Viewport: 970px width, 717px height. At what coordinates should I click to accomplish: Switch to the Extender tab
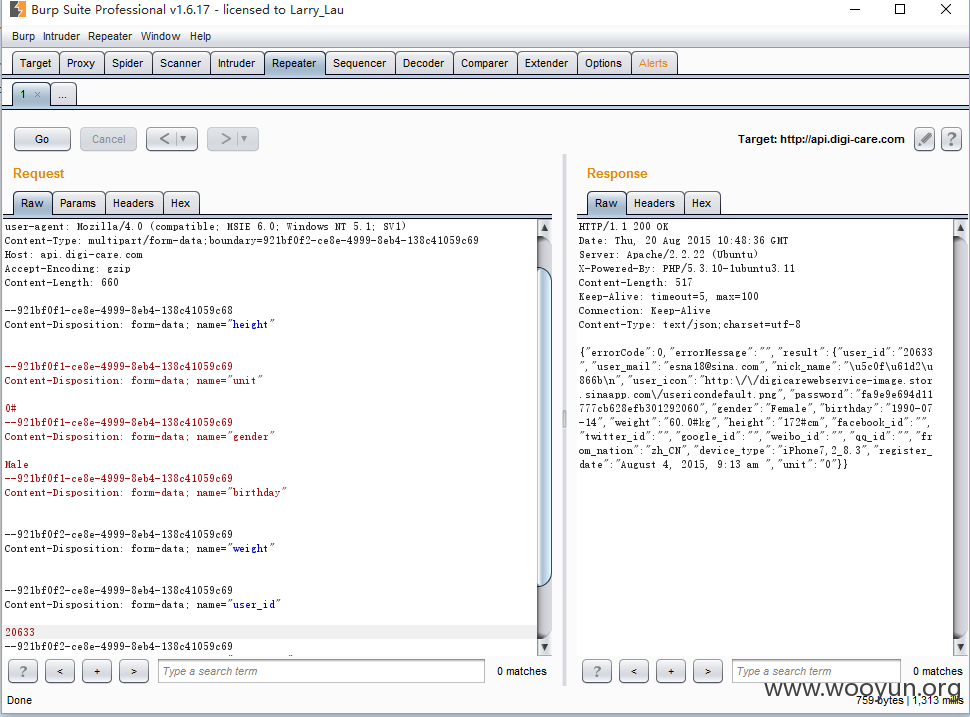tap(546, 63)
